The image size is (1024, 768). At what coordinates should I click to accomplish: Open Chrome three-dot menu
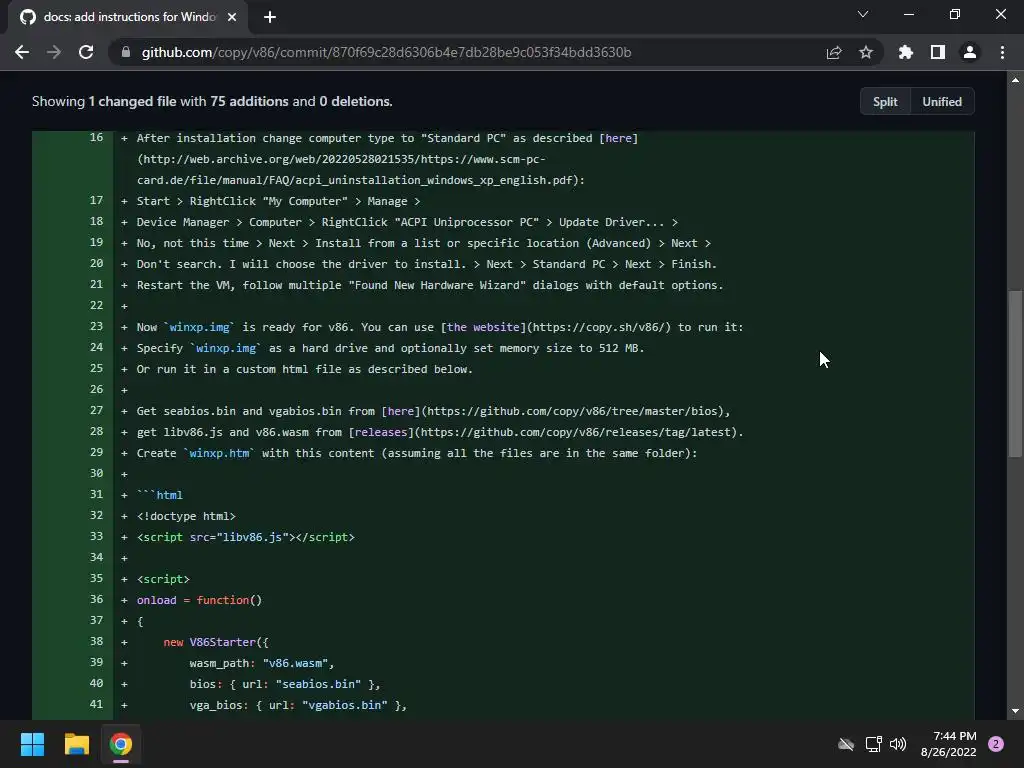(1002, 52)
